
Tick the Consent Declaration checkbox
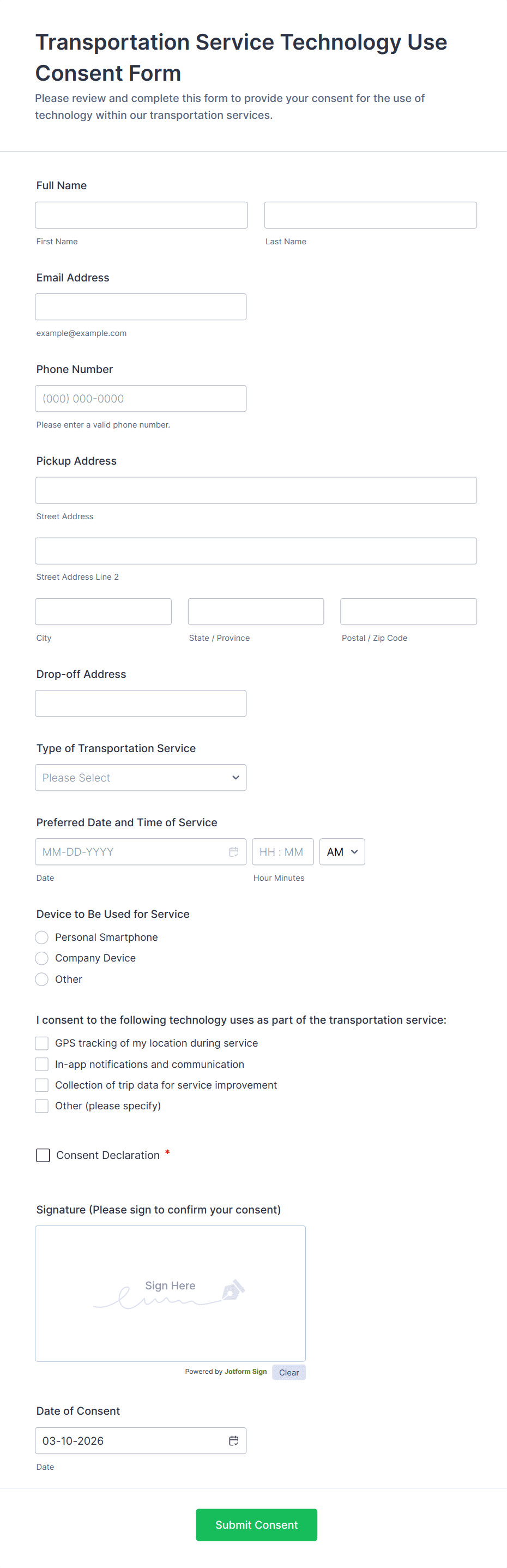(43, 1155)
